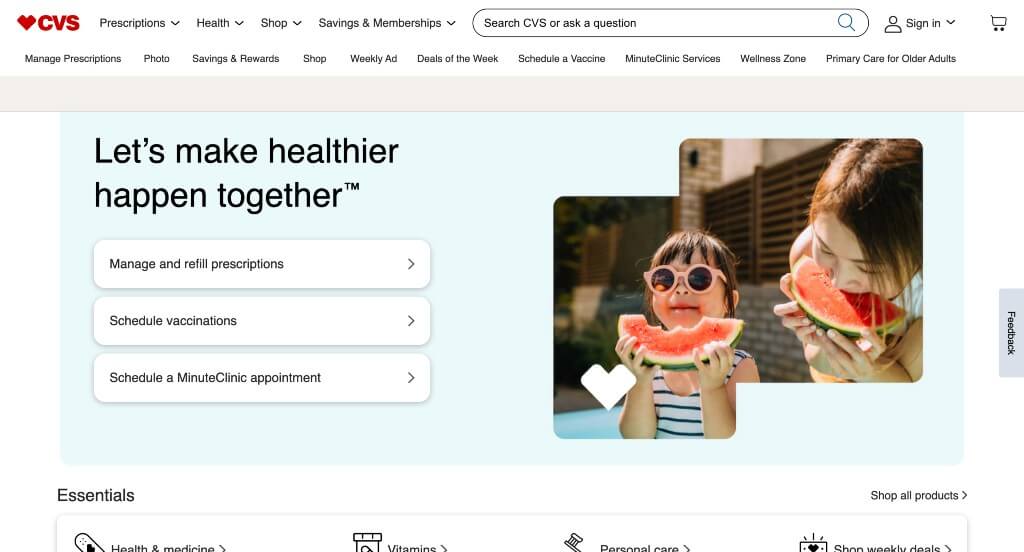Expand Savings & Memberships dropdown
The width and height of the screenshot is (1024, 552).
[x=387, y=23]
